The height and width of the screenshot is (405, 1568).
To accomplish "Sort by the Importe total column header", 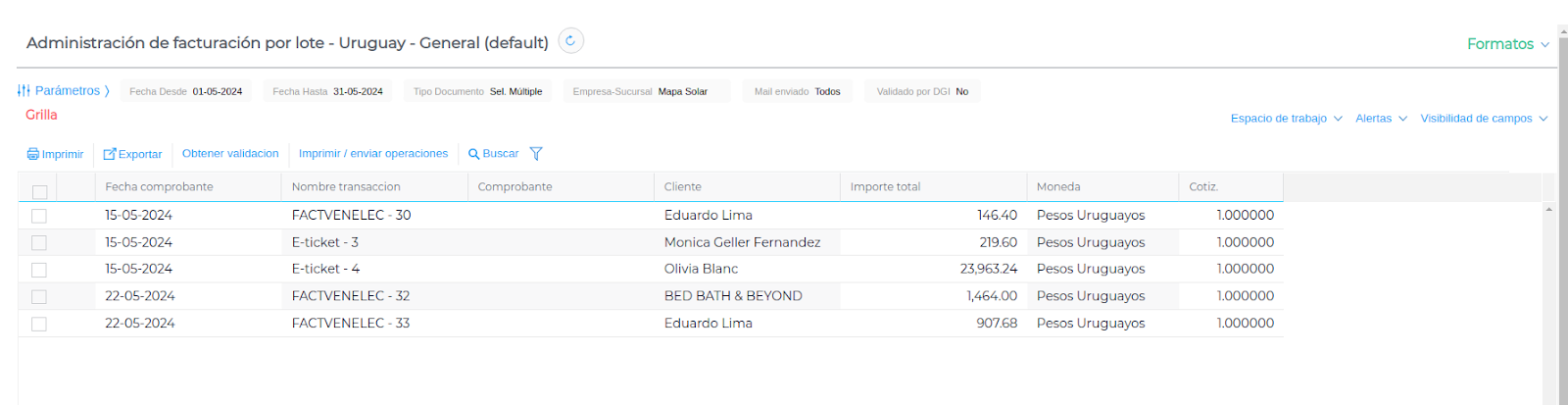I will pyautogui.click(x=886, y=187).
